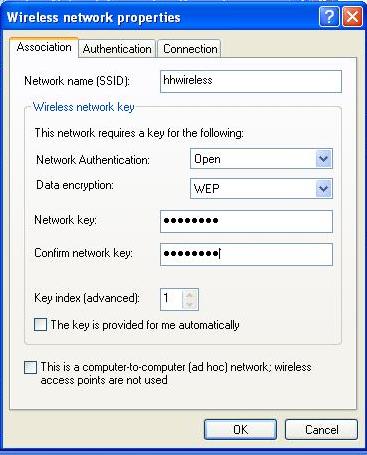Increase the key index with up arrow
Viewport: 367px width, 455px height.
click(x=190, y=295)
